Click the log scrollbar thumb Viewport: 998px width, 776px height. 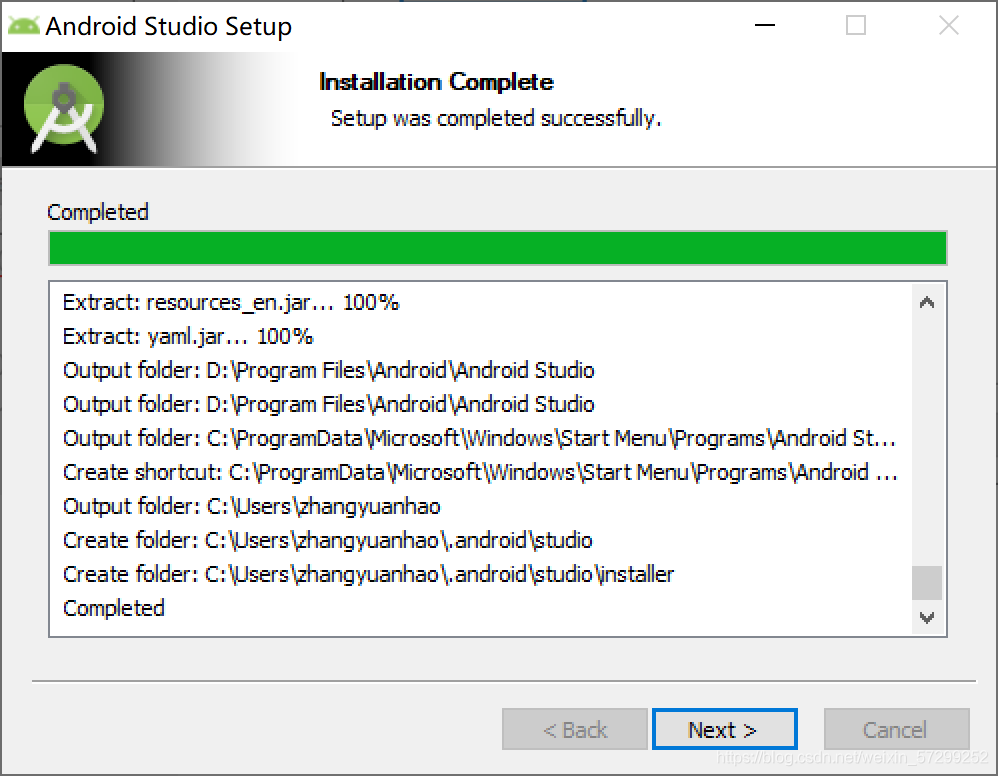(927, 582)
